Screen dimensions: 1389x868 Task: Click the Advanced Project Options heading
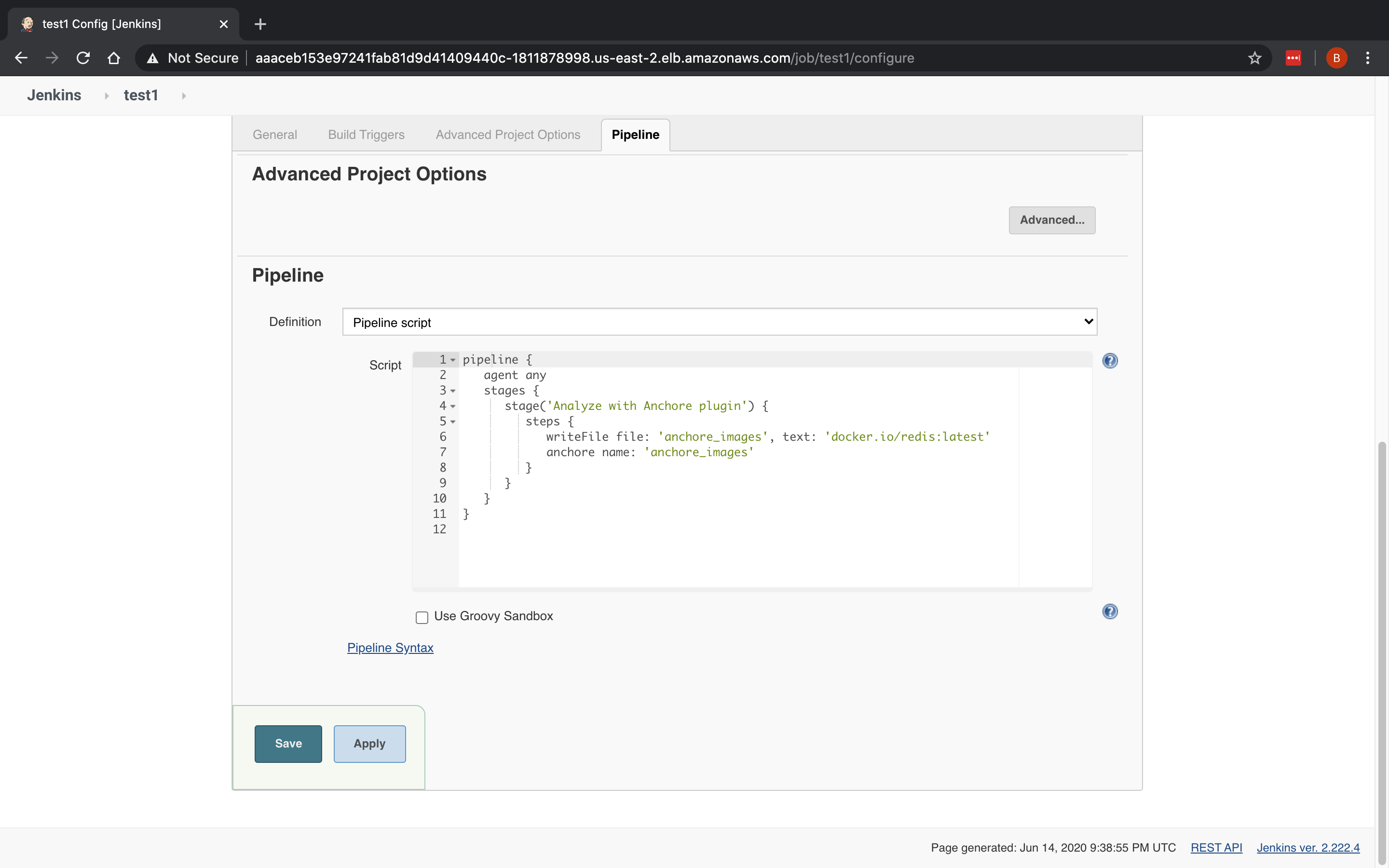tap(369, 174)
